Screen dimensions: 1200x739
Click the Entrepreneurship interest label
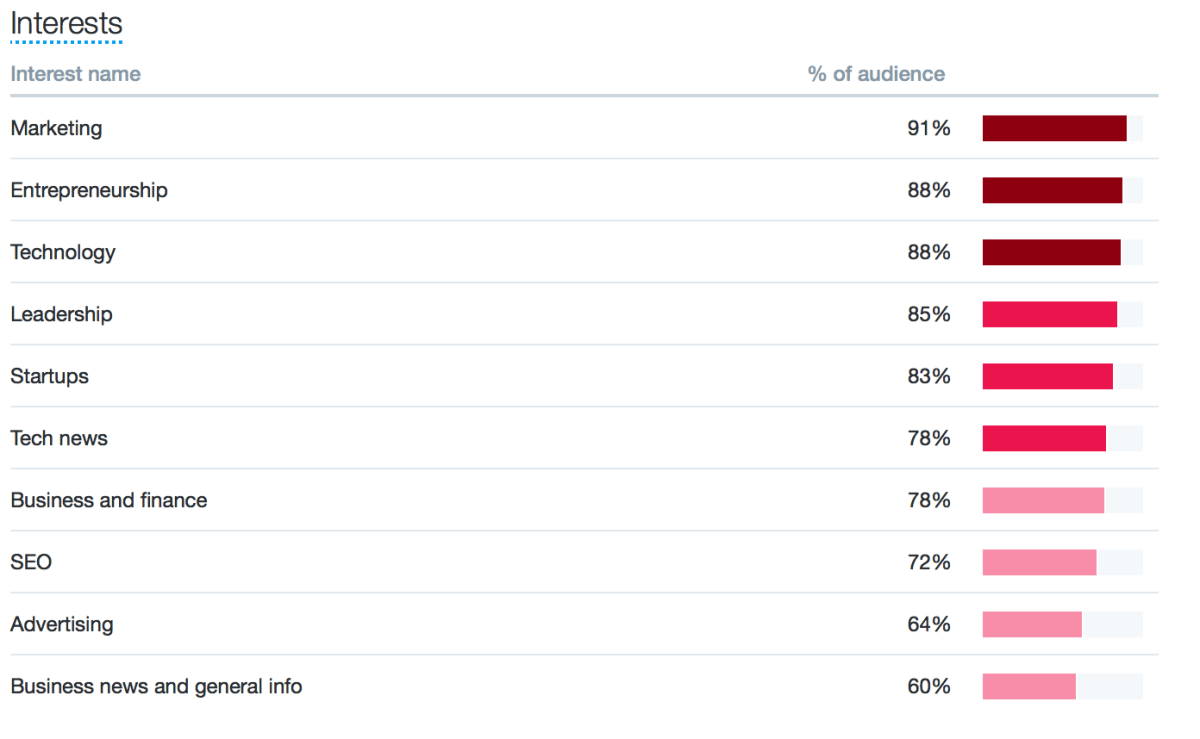[89, 190]
